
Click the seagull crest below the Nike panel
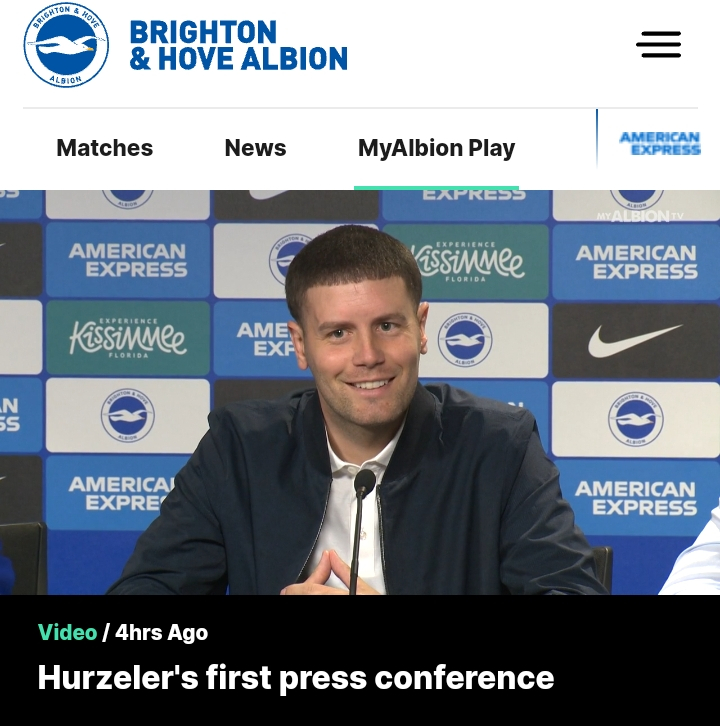tap(635, 419)
